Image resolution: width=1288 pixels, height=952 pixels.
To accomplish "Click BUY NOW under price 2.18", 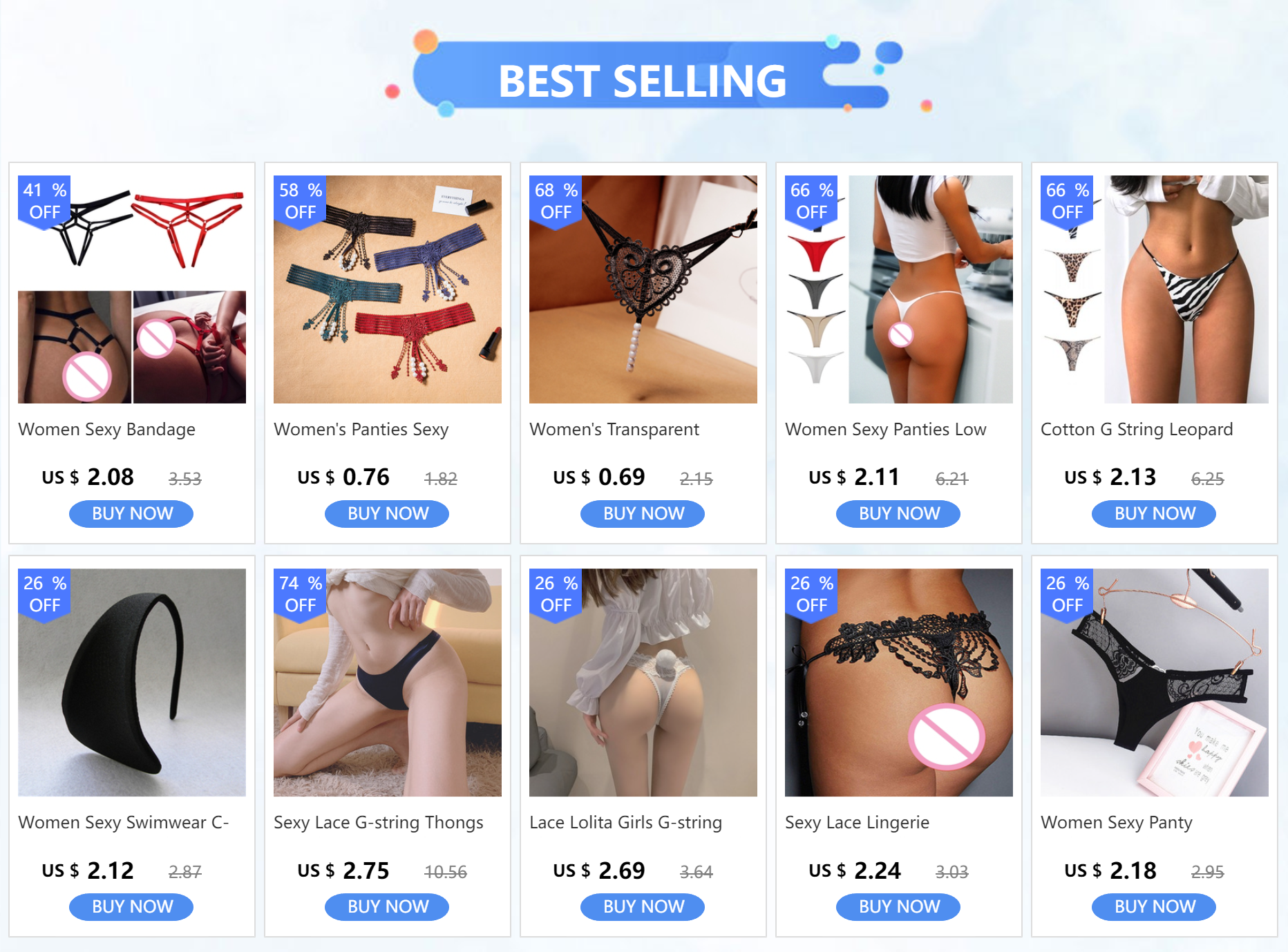I will 1154,906.
